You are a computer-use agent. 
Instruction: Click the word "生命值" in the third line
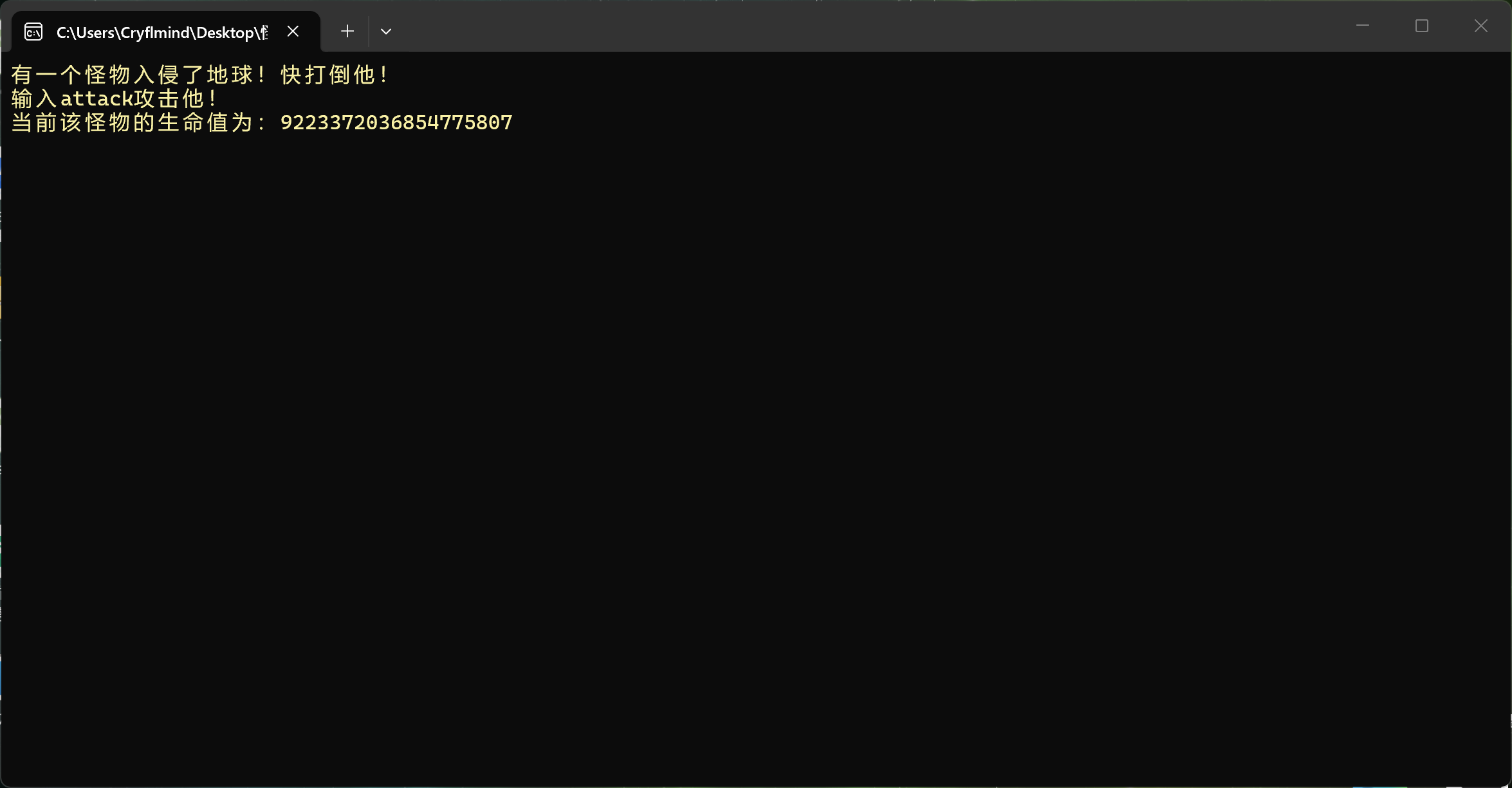(x=181, y=123)
